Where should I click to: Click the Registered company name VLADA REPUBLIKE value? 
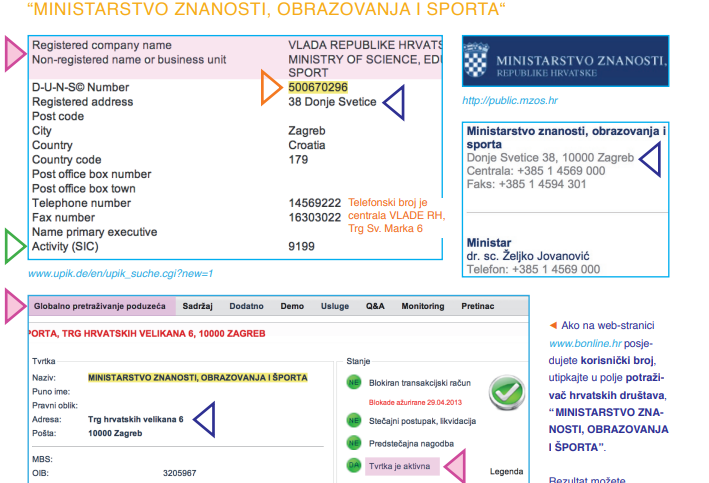(365, 45)
